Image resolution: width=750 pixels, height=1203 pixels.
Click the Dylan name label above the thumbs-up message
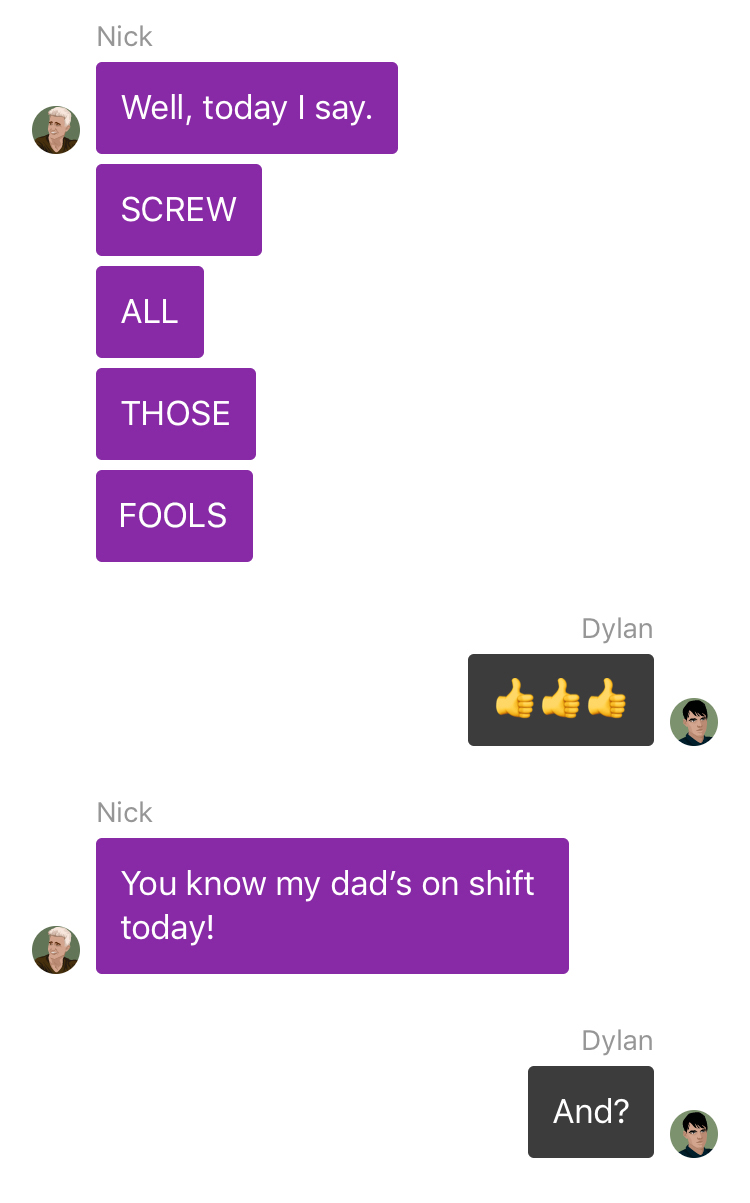click(617, 629)
